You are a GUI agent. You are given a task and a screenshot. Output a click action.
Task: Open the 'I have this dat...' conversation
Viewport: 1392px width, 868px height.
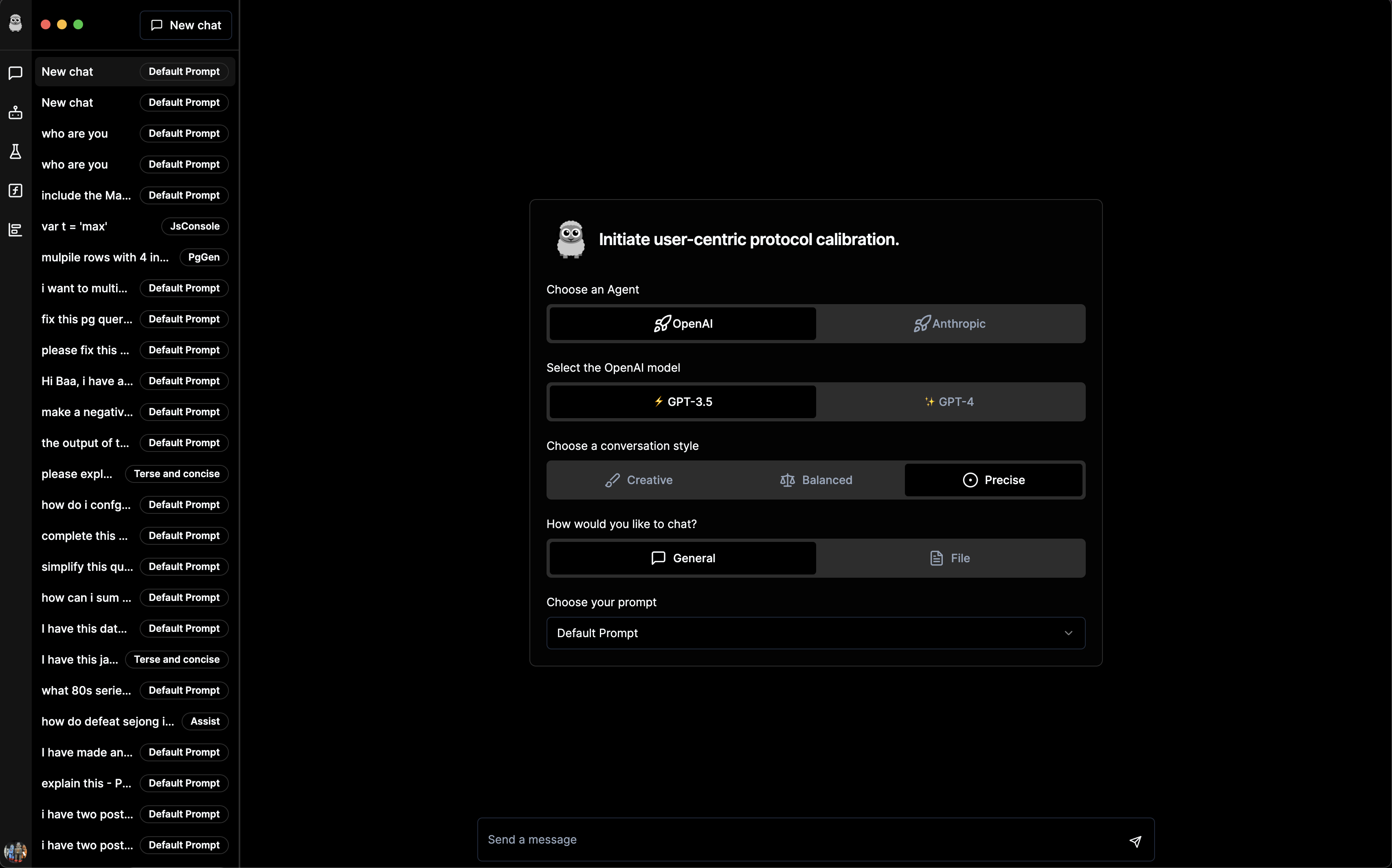pyautogui.click(x=135, y=629)
